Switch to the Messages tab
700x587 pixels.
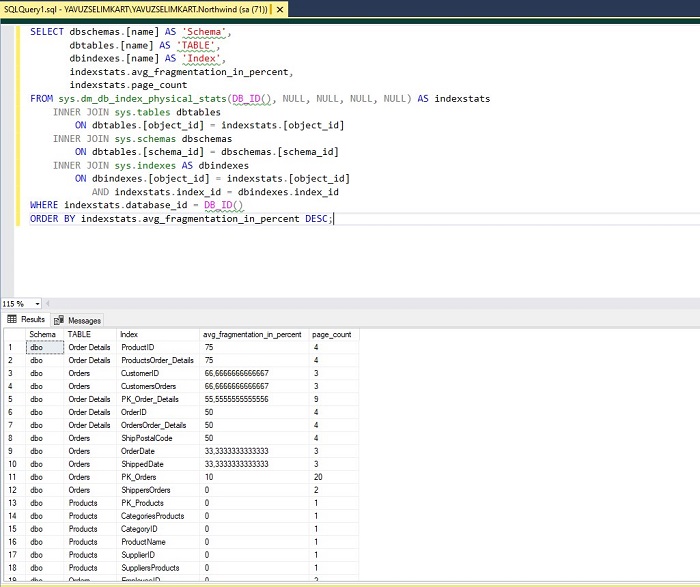click(x=78, y=321)
